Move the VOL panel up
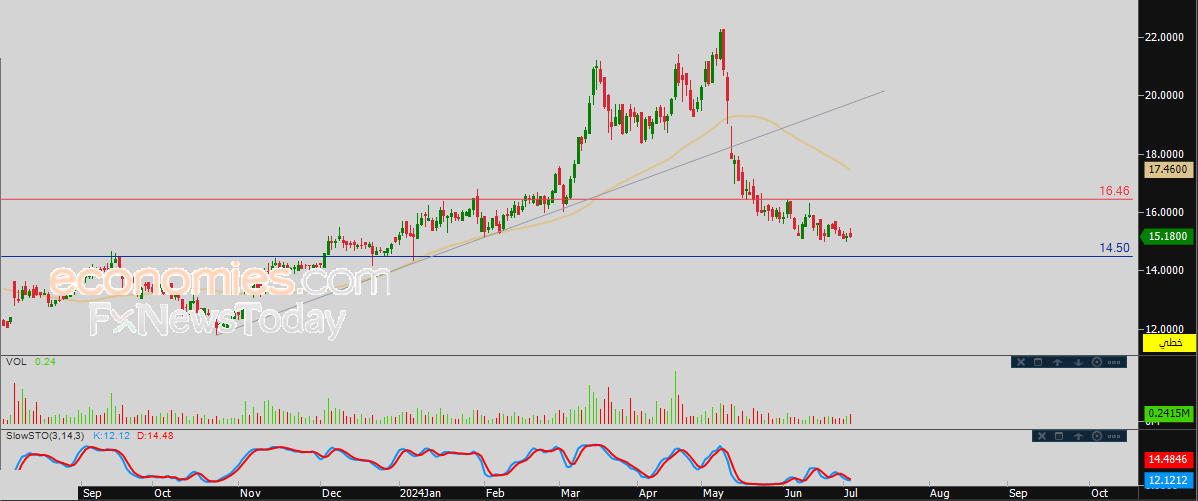The height and width of the screenshot is (501, 1198). point(1057,362)
